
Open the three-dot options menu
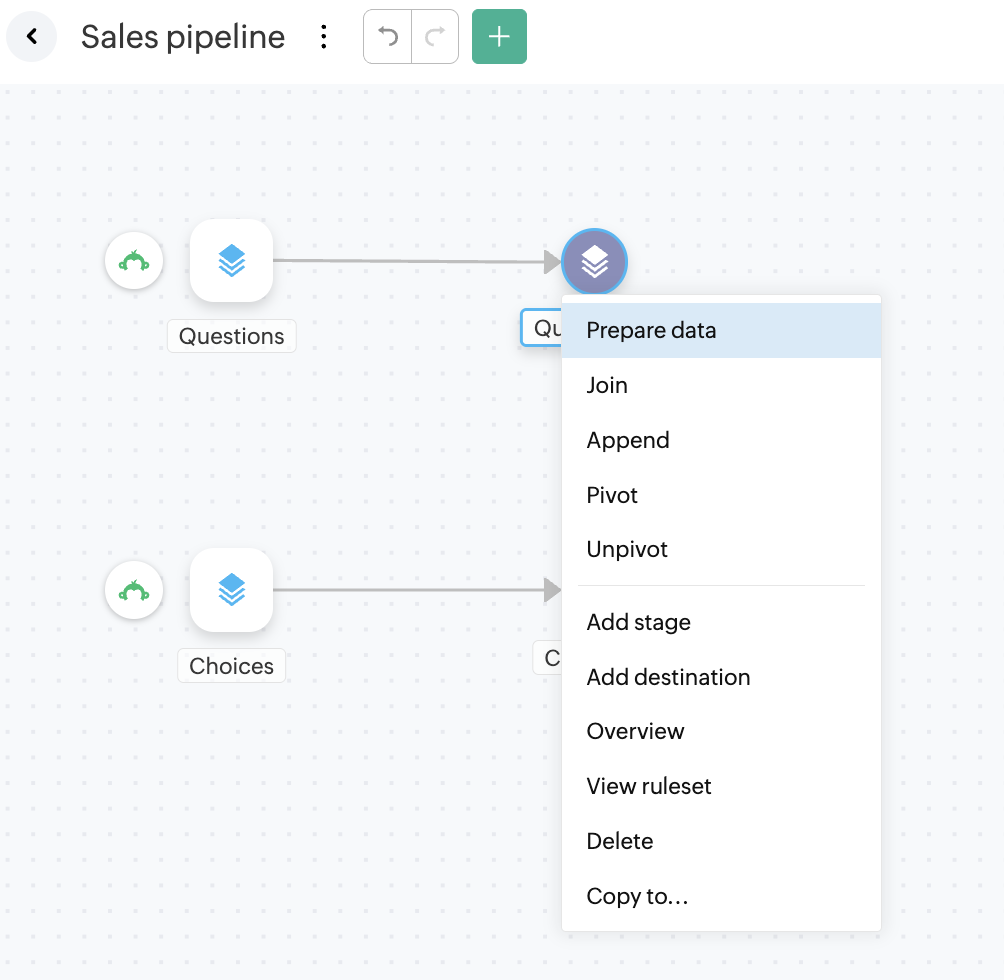click(x=323, y=37)
